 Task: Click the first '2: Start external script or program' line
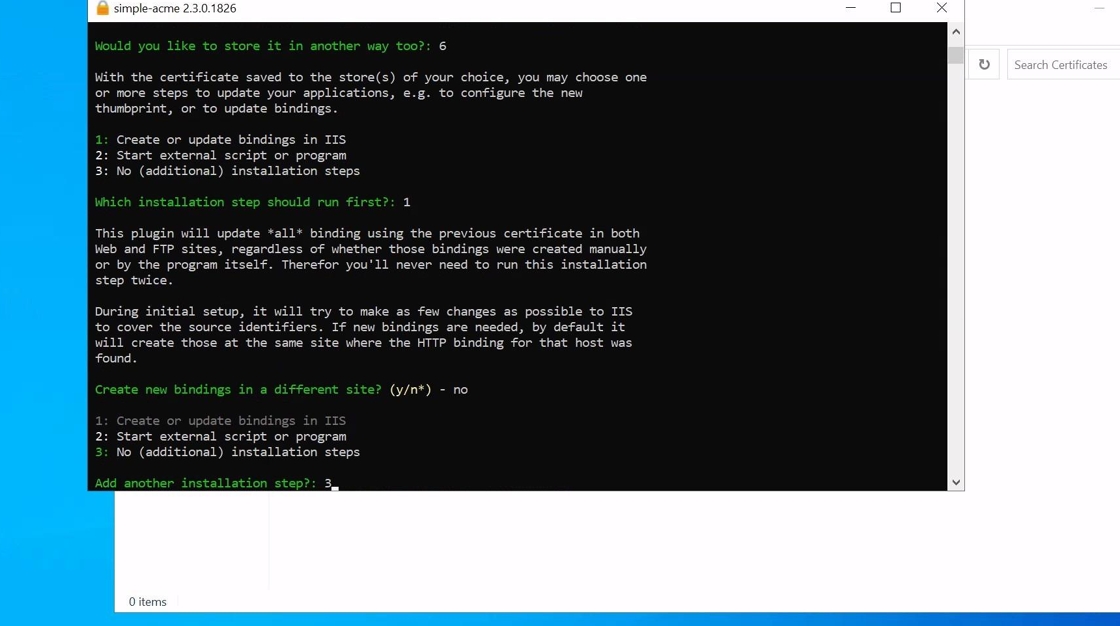[x=220, y=155]
